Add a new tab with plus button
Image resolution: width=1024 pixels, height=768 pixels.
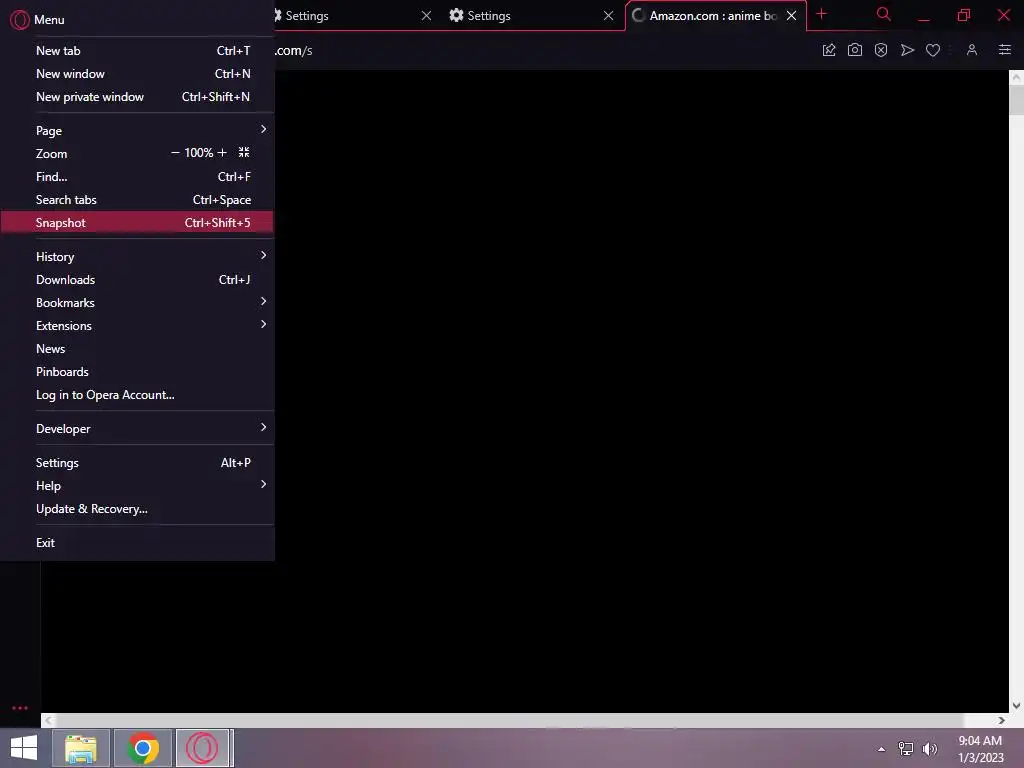pos(822,14)
